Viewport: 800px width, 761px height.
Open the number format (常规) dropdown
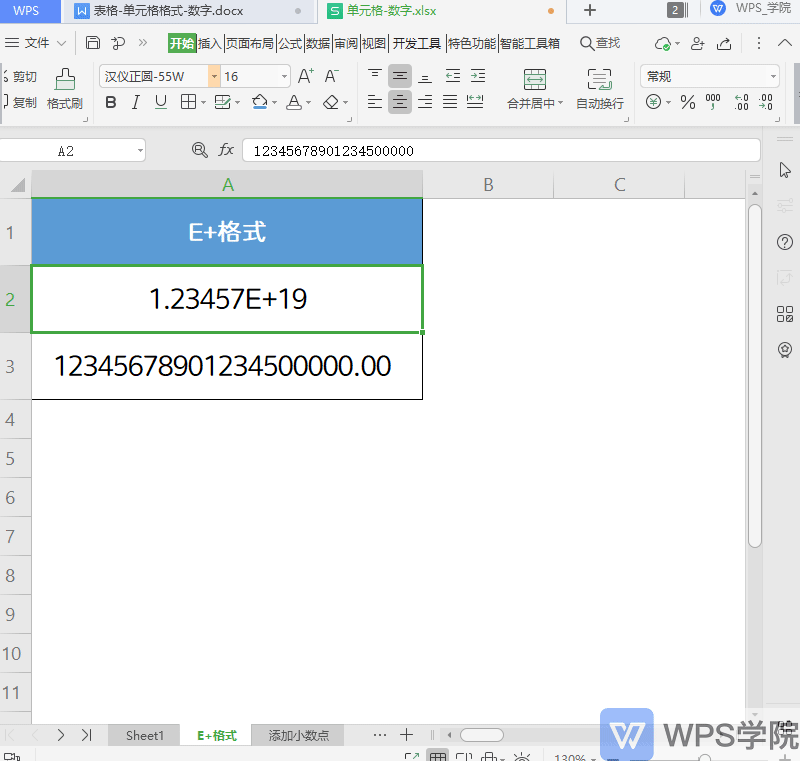[773, 77]
